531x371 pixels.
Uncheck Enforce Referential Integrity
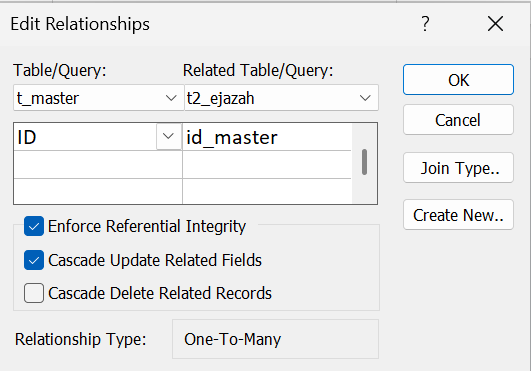34,226
